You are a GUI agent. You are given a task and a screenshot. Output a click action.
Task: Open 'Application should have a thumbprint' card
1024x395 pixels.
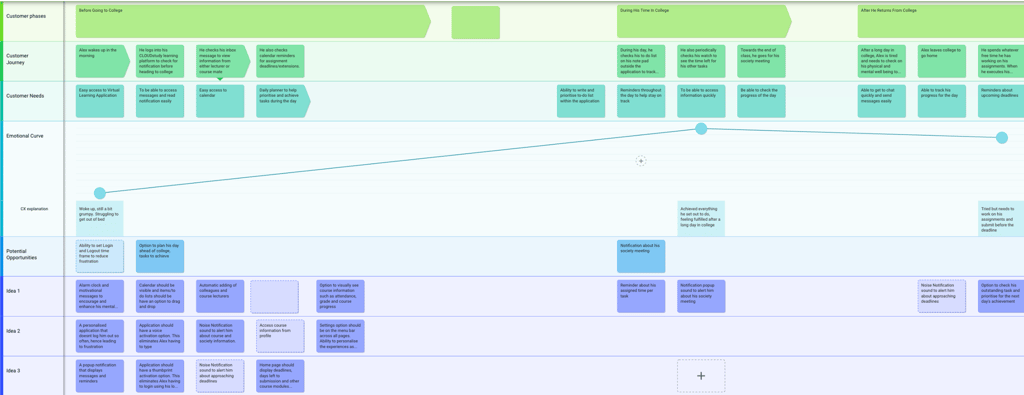pyautogui.click(x=160, y=376)
